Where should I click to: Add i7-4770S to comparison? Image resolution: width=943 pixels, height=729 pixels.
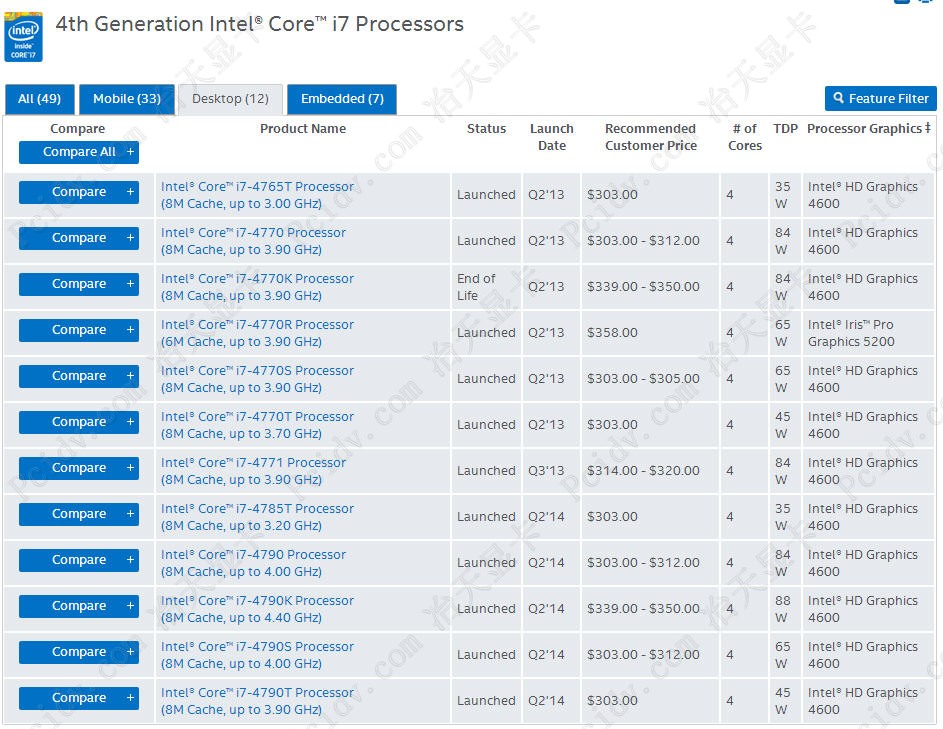tap(79, 376)
